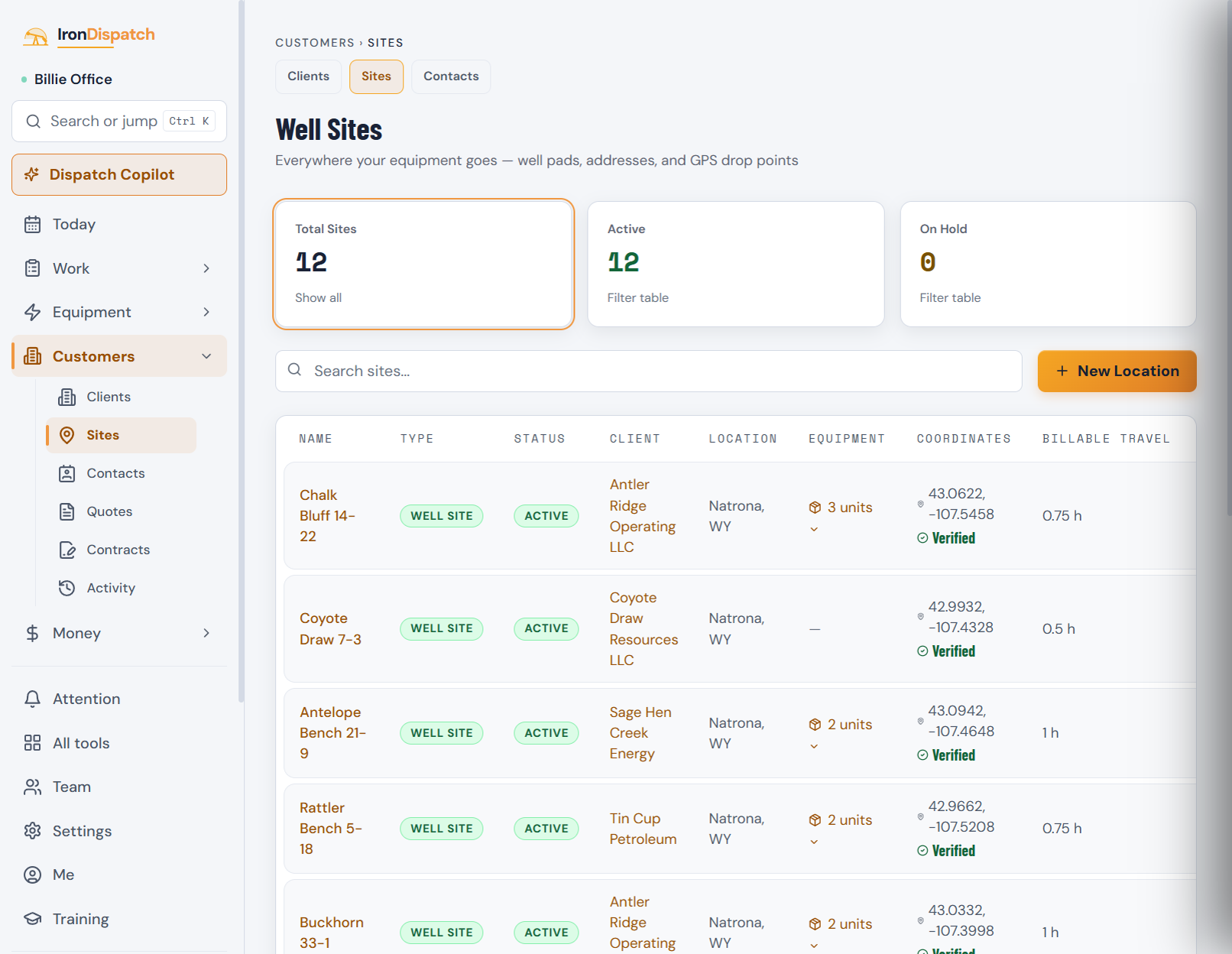Open client Tin Cup Petroleum
The width and height of the screenshot is (1232, 954).
click(x=643, y=829)
